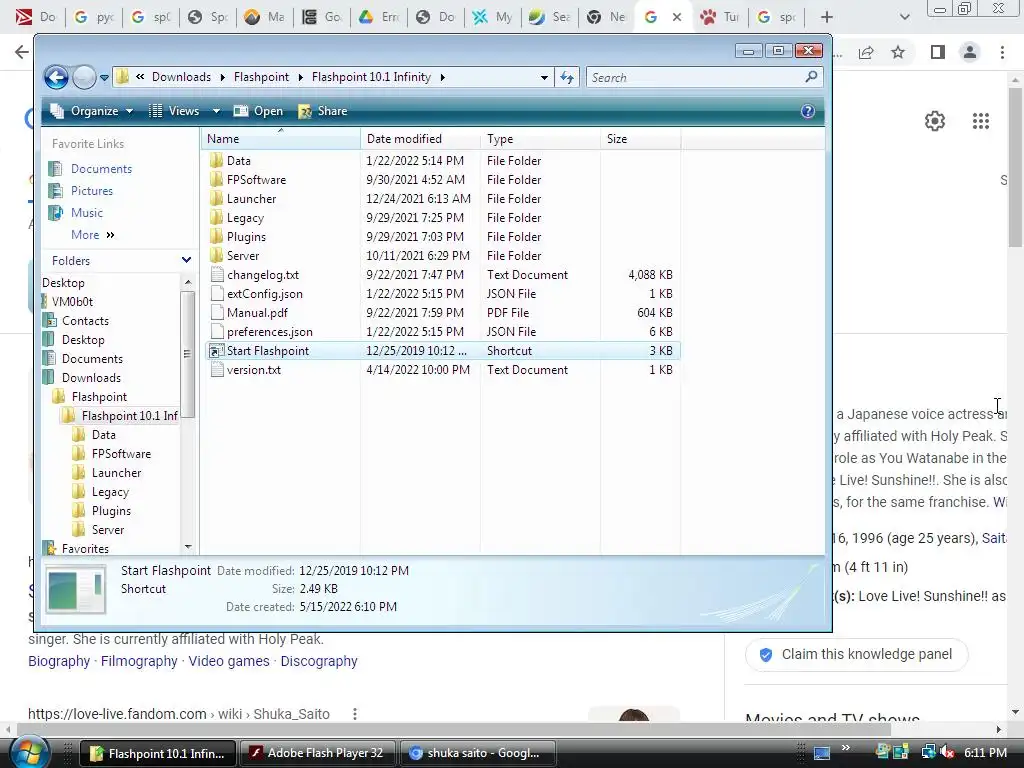Open Filmography link in Chrome page

click(139, 661)
